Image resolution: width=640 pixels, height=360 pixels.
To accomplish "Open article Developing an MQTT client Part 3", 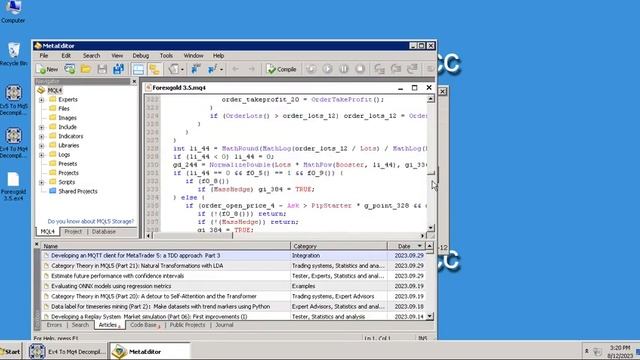I will (x=136, y=256).
